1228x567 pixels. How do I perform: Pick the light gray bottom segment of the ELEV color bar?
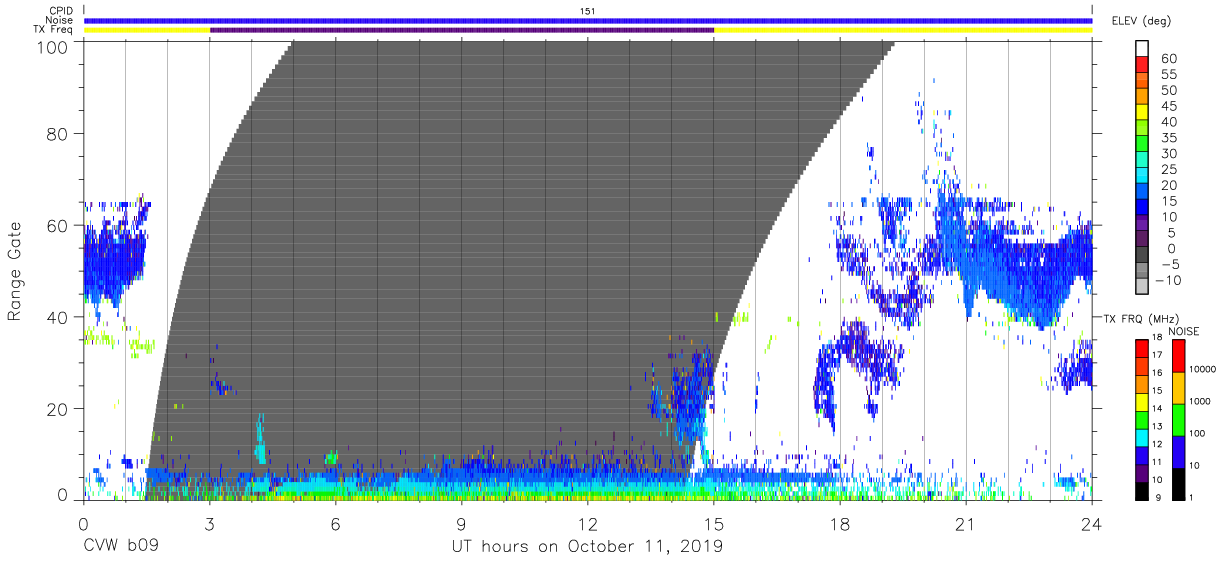[1143, 284]
